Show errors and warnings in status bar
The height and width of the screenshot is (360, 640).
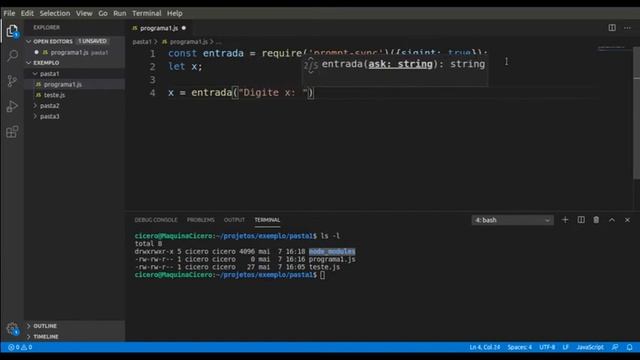tap(20, 347)
